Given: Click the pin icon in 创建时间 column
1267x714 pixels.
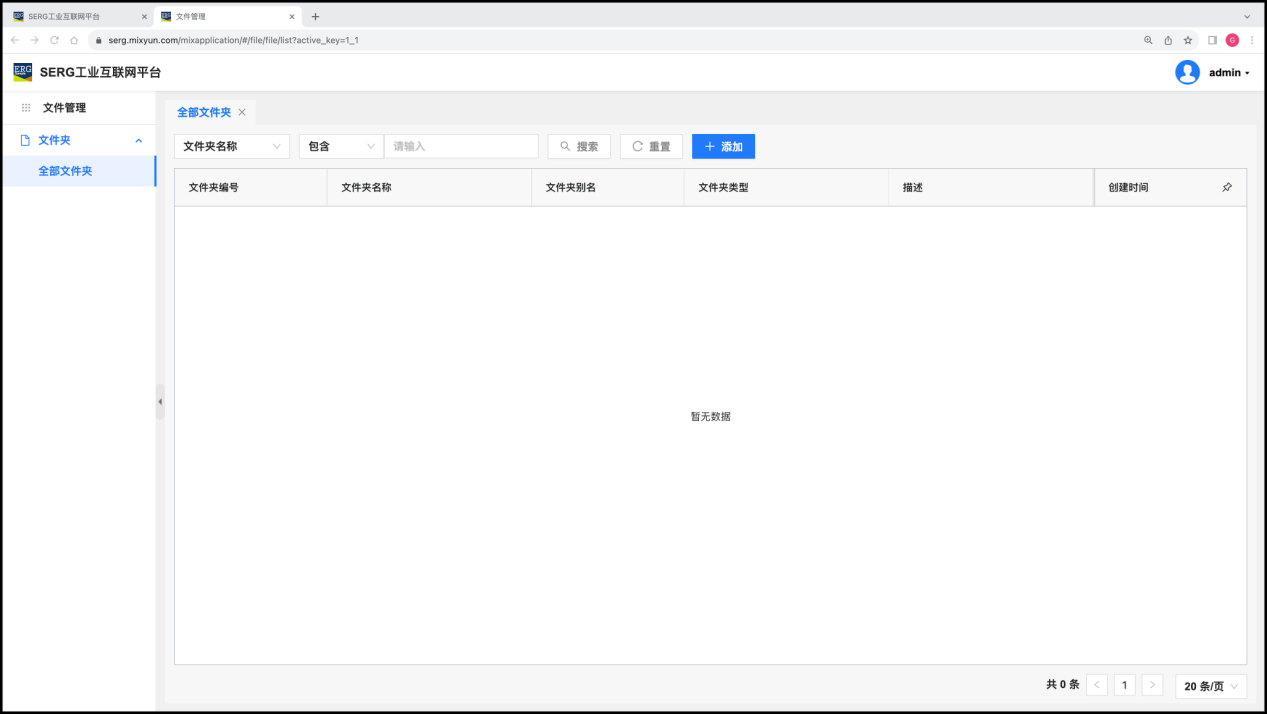Looking at the screenshot, I should (1227, 187).
